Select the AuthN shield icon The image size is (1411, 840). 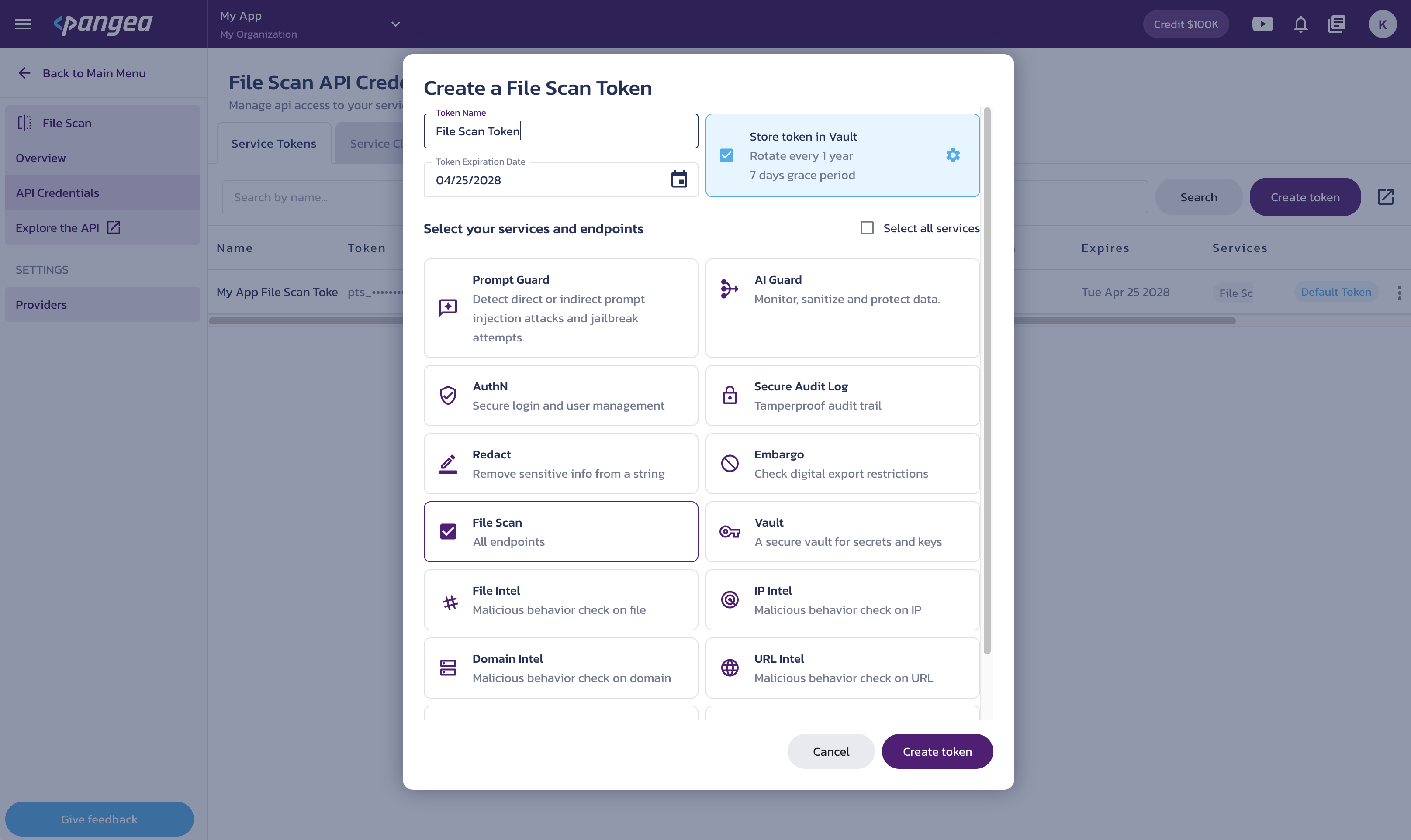click(448, 395)
